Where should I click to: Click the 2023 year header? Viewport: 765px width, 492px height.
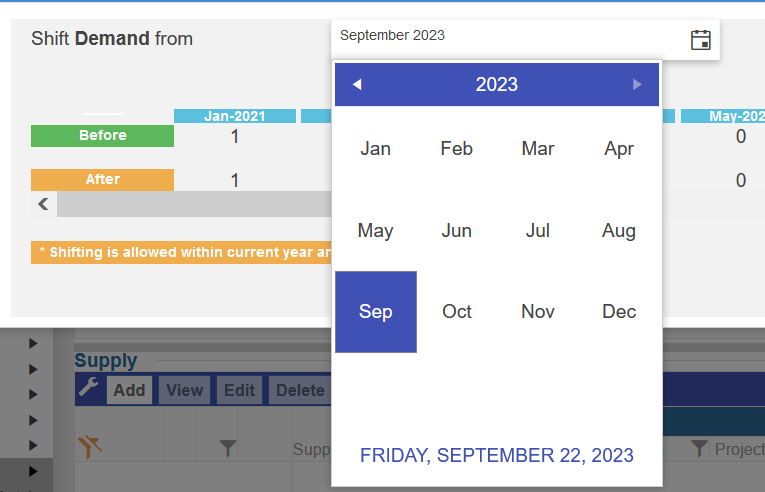tap(497, 84)
